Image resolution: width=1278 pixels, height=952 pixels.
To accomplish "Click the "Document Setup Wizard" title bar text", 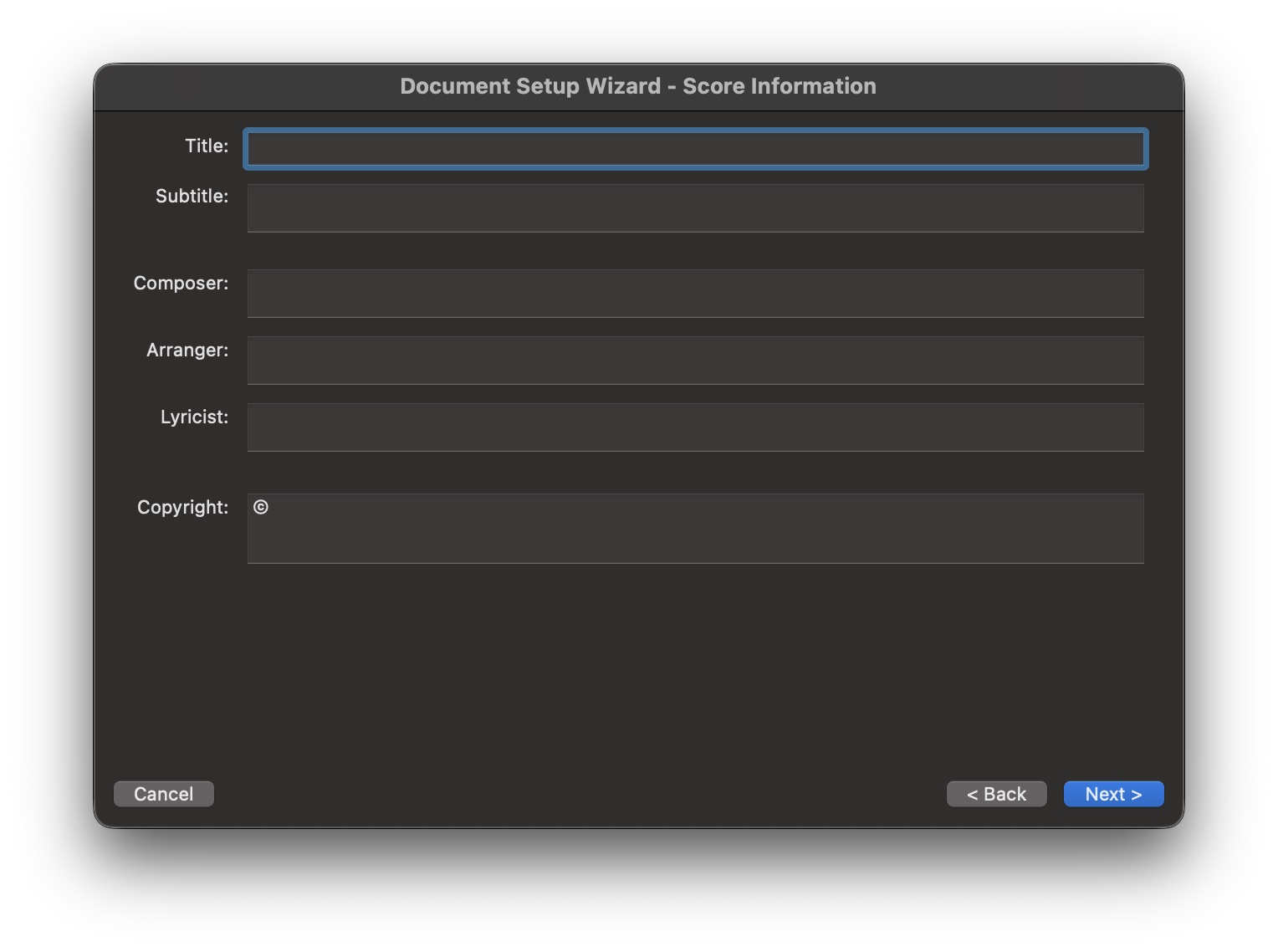I will [x=530, y=86].
